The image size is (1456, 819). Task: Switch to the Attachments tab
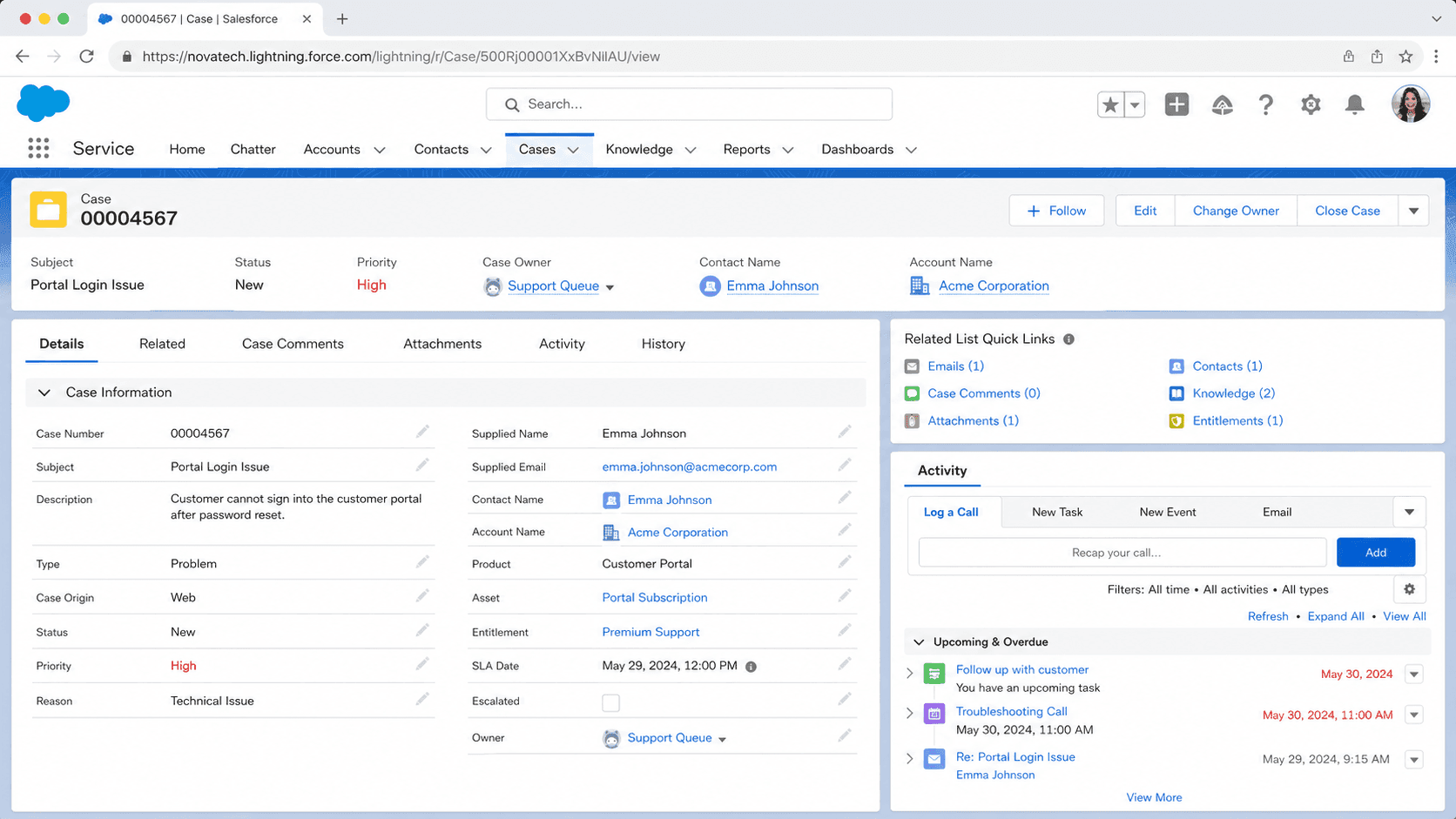point(442,344)
